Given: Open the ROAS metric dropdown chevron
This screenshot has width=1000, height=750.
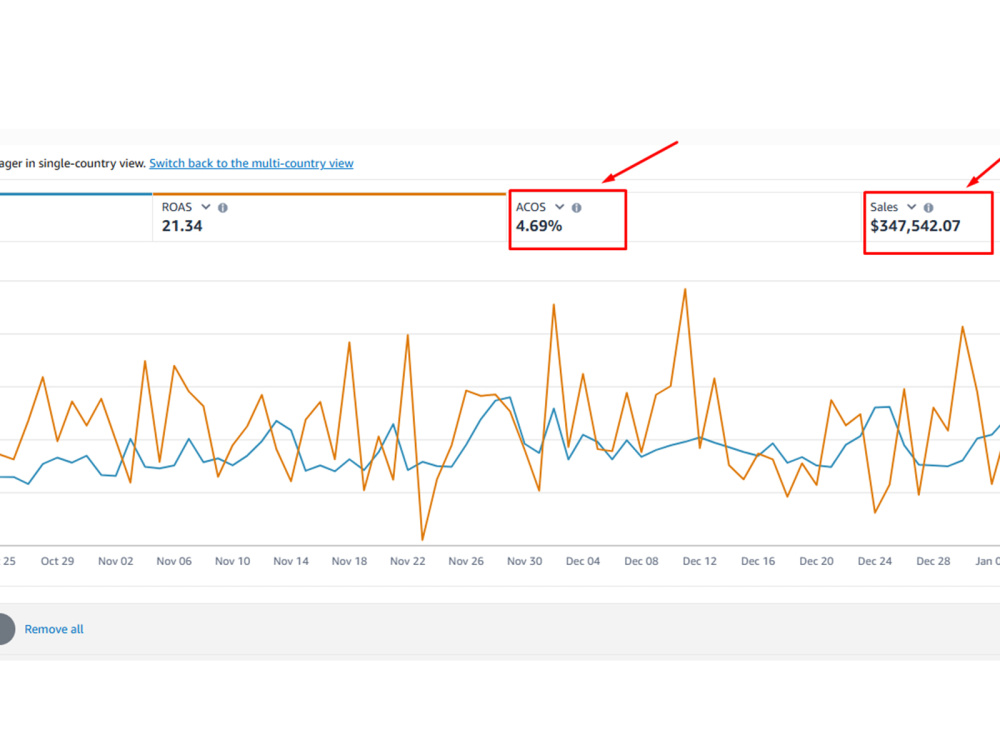Looking at the screenshot, I should tap(205, 207).
